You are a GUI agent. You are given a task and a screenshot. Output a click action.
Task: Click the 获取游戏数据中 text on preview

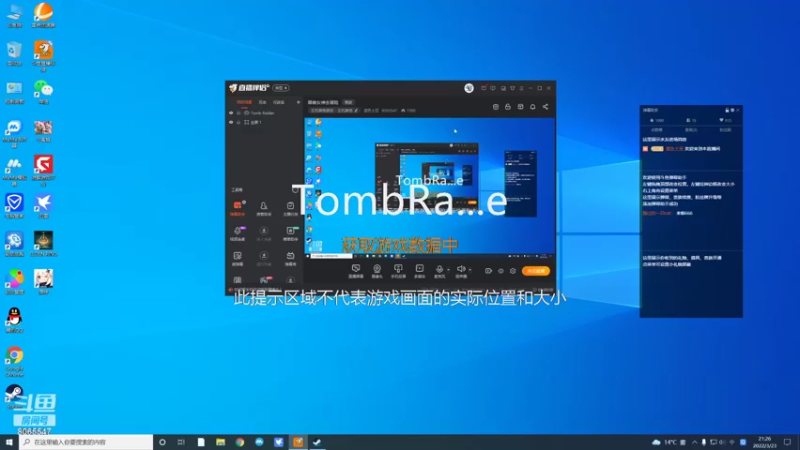(x=400, y=245)
